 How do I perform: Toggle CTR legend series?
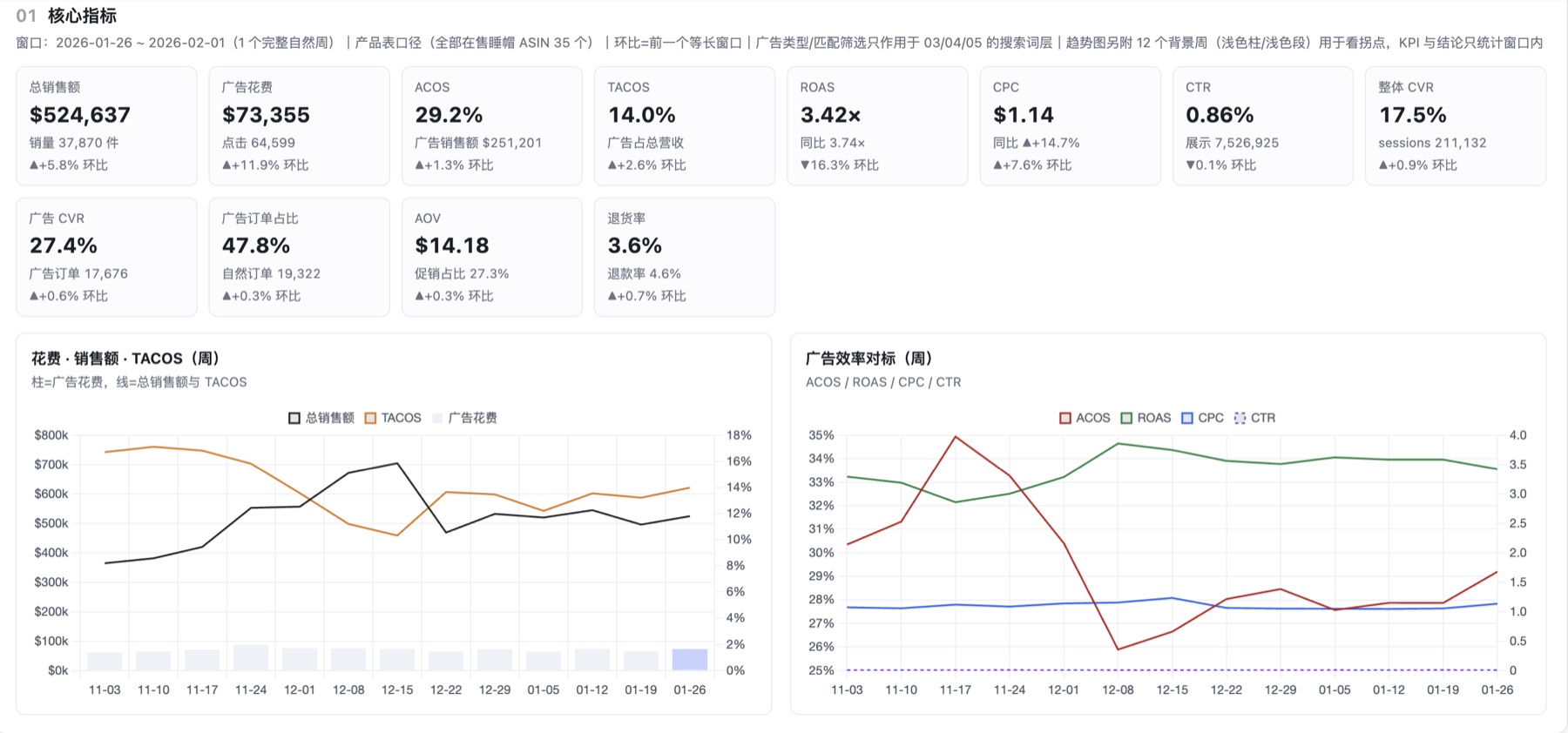click(x=1254, y=418)
